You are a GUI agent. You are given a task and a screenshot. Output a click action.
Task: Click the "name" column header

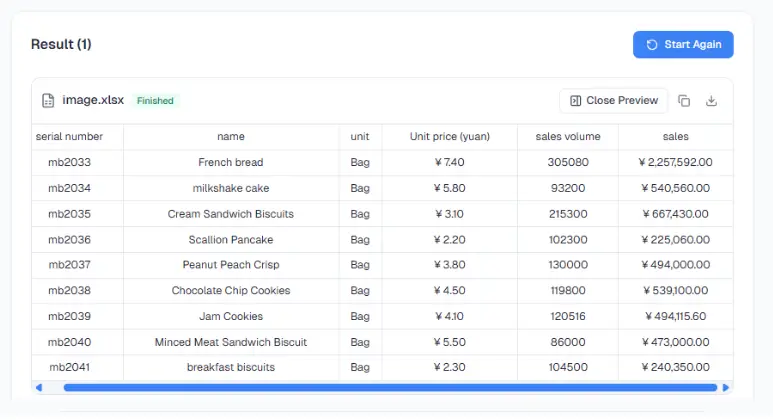[231, 136]
